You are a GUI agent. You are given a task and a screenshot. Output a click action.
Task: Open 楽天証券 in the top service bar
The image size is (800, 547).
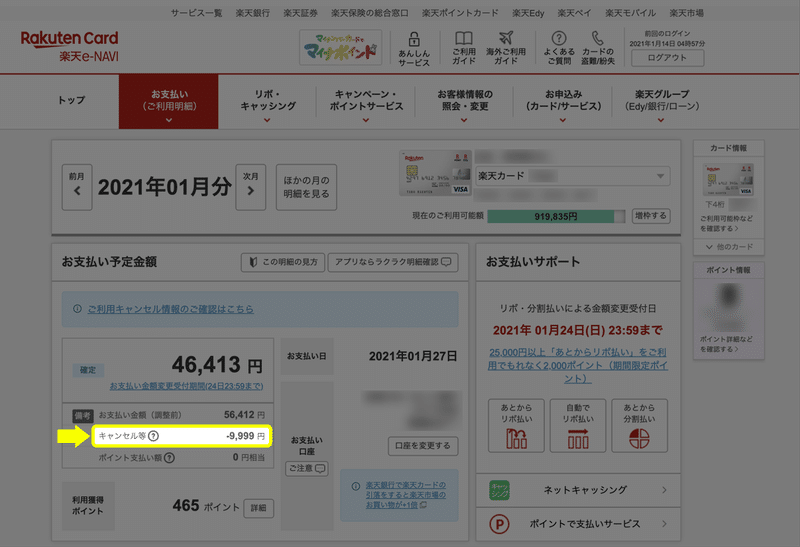tap(301, 13)
